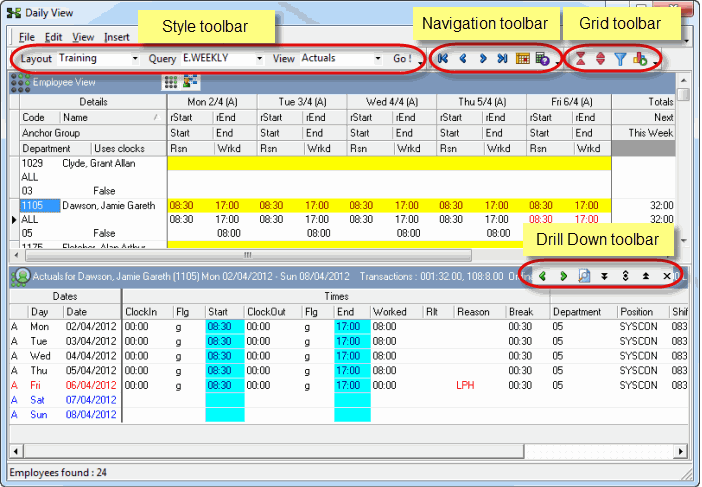Click the Go! button

point(402,59)
